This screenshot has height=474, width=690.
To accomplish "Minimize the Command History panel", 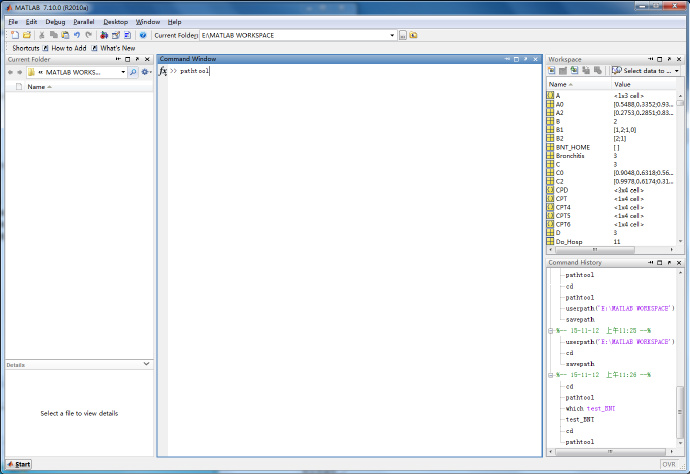I will click(650, 262).
